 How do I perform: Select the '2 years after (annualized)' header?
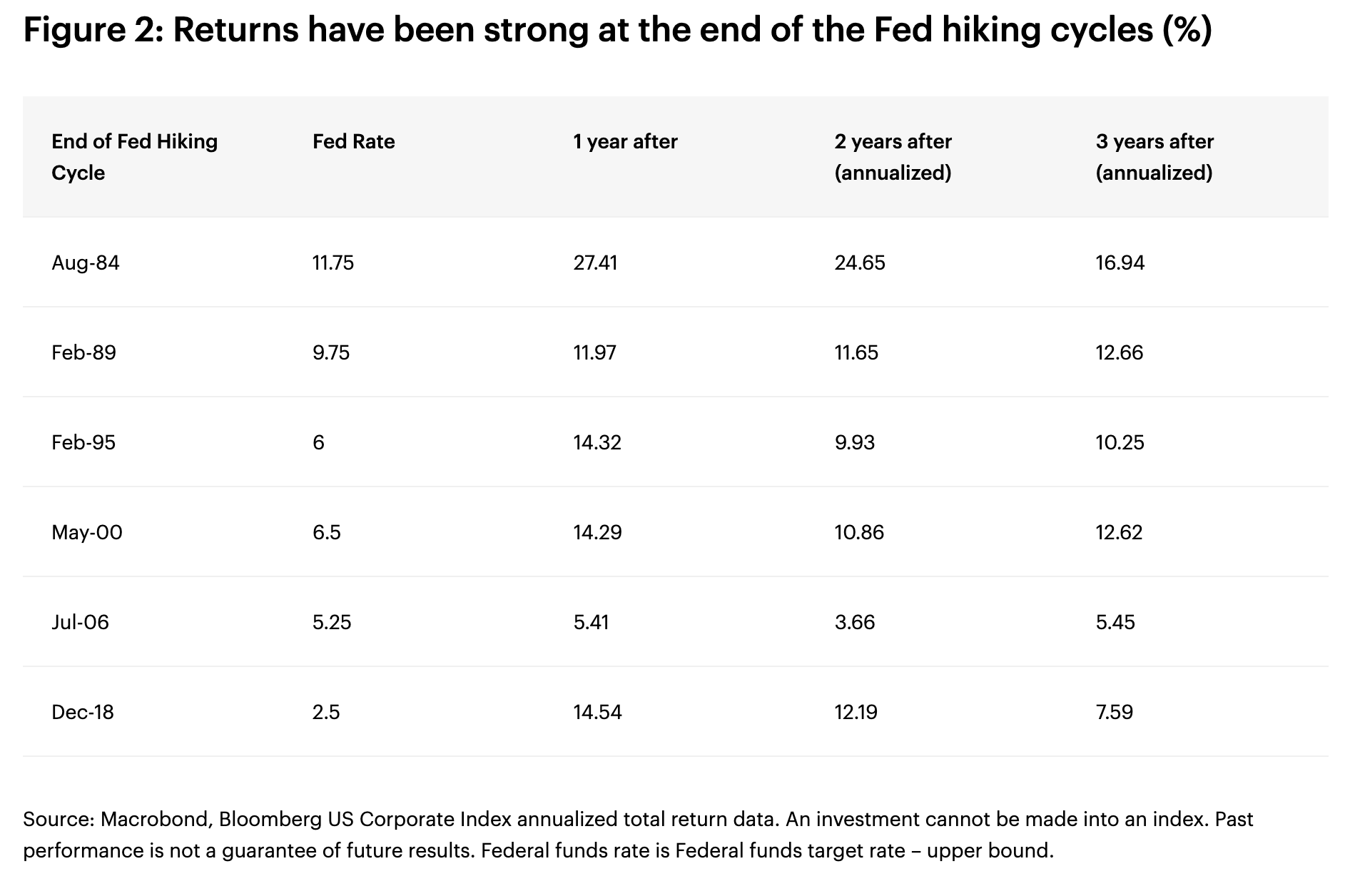[893, 157]
